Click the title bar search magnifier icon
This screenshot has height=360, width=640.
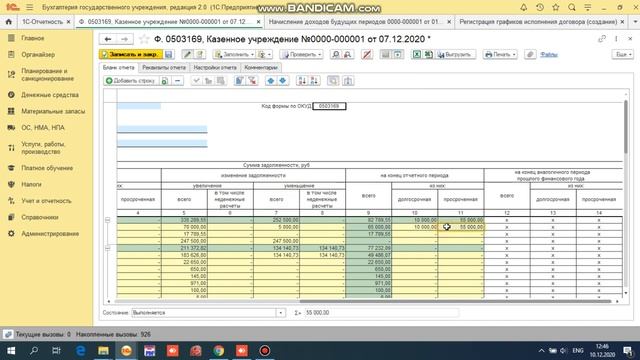[x=572, y=7]
